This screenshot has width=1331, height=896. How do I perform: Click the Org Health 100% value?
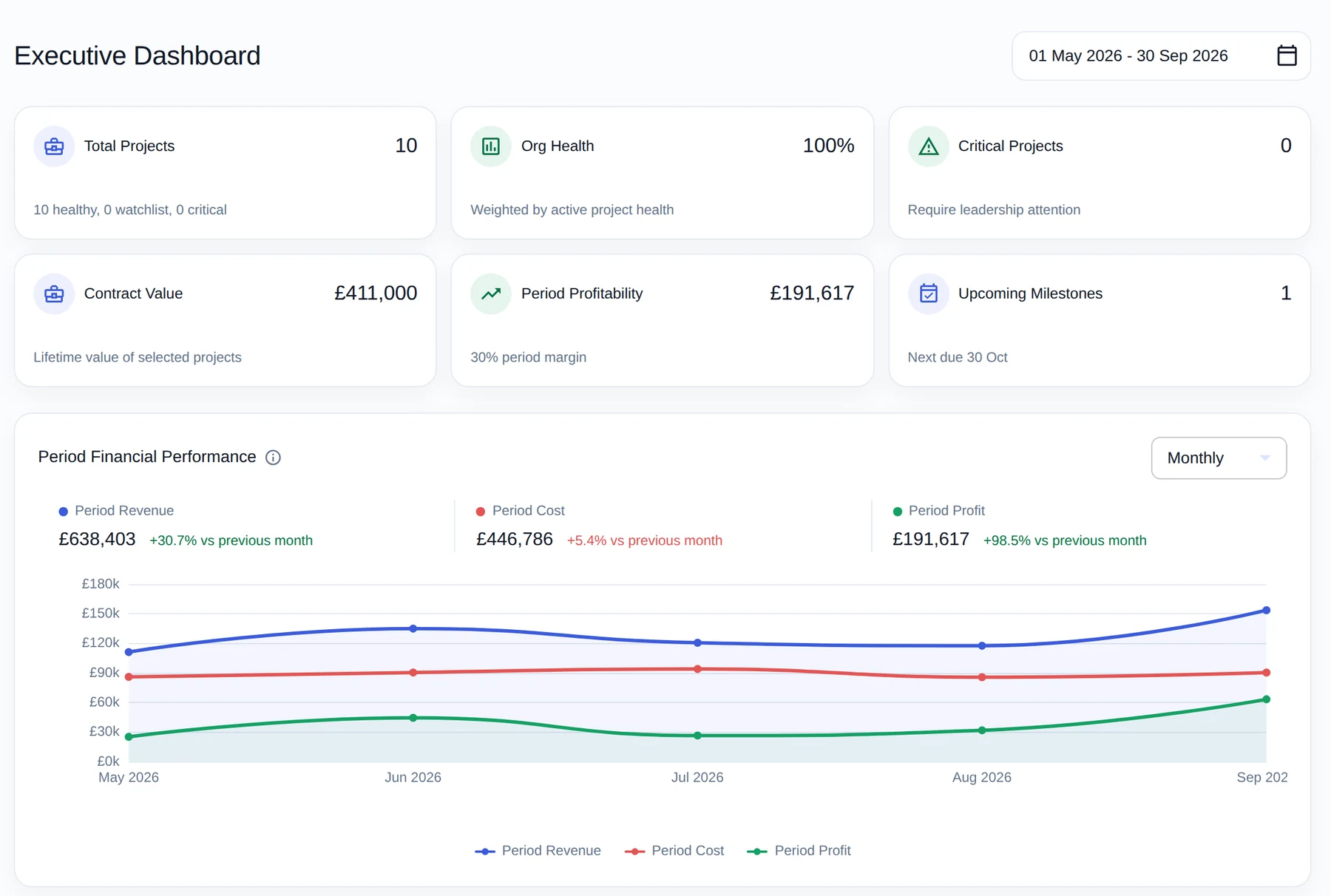(x=828, y=146)
